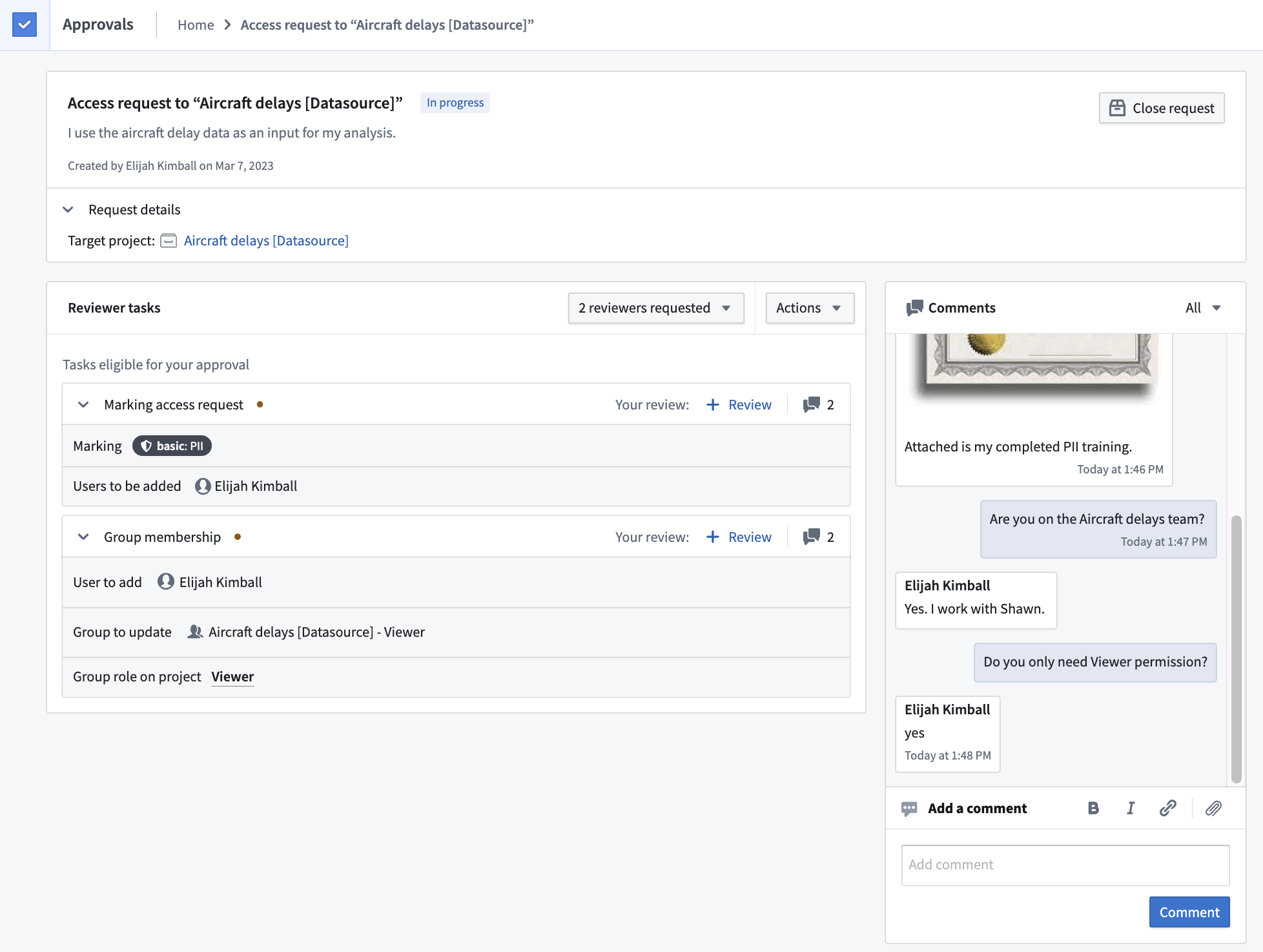
Task: Click the project icon beside Aircraft delays link
Action: point(169,241)
